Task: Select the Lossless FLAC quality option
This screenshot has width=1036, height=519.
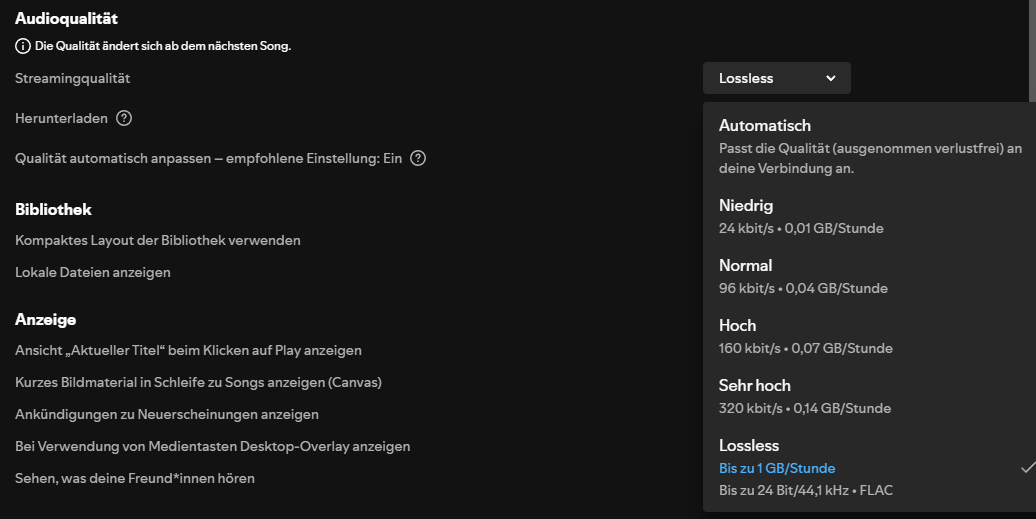Action: (749, 446)
